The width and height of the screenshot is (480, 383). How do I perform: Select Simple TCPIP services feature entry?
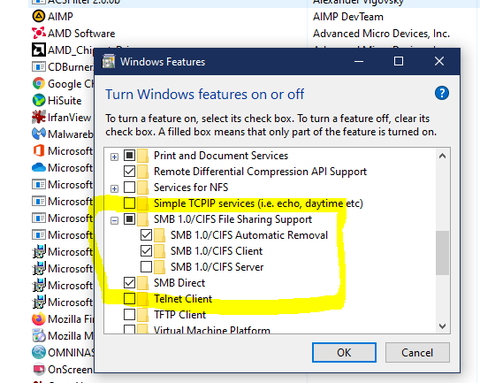click(x=258, y=203)
